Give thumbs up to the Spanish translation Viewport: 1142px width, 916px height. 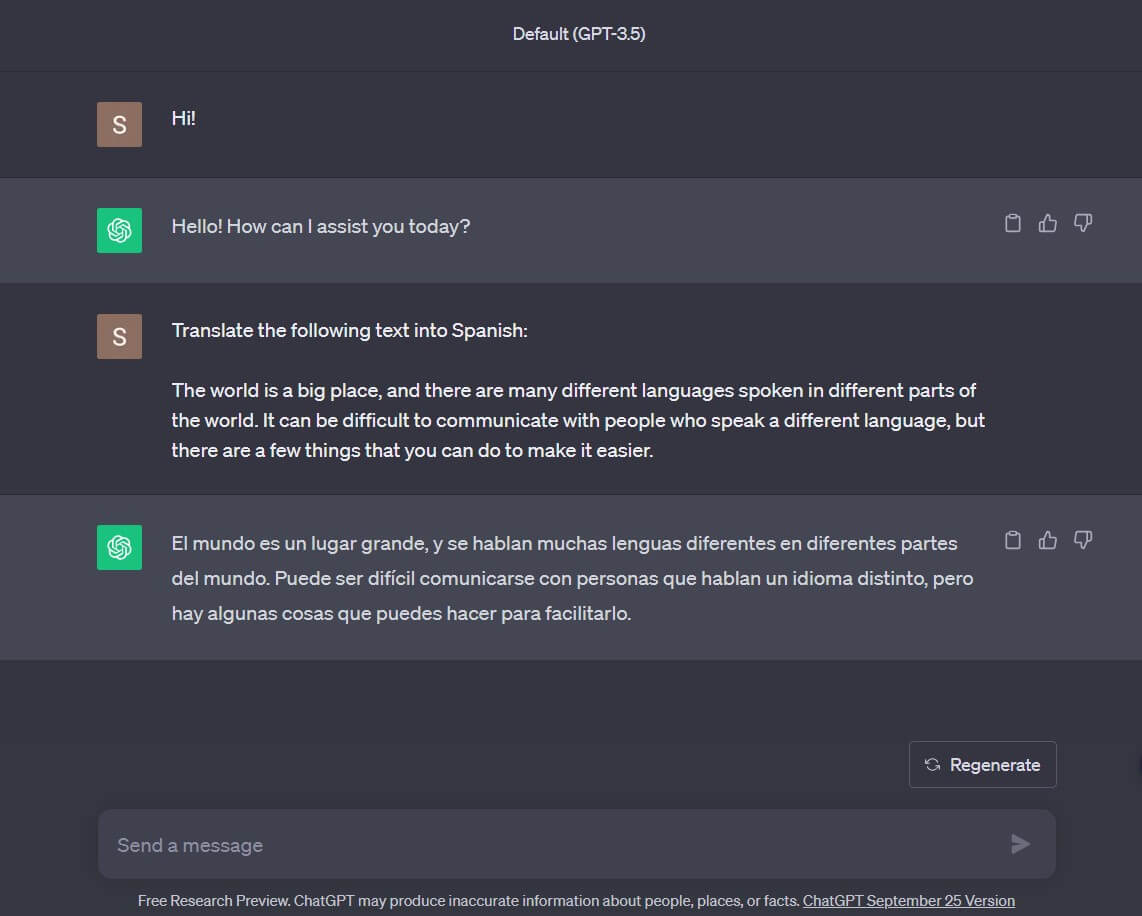[x=1048, y=540]
